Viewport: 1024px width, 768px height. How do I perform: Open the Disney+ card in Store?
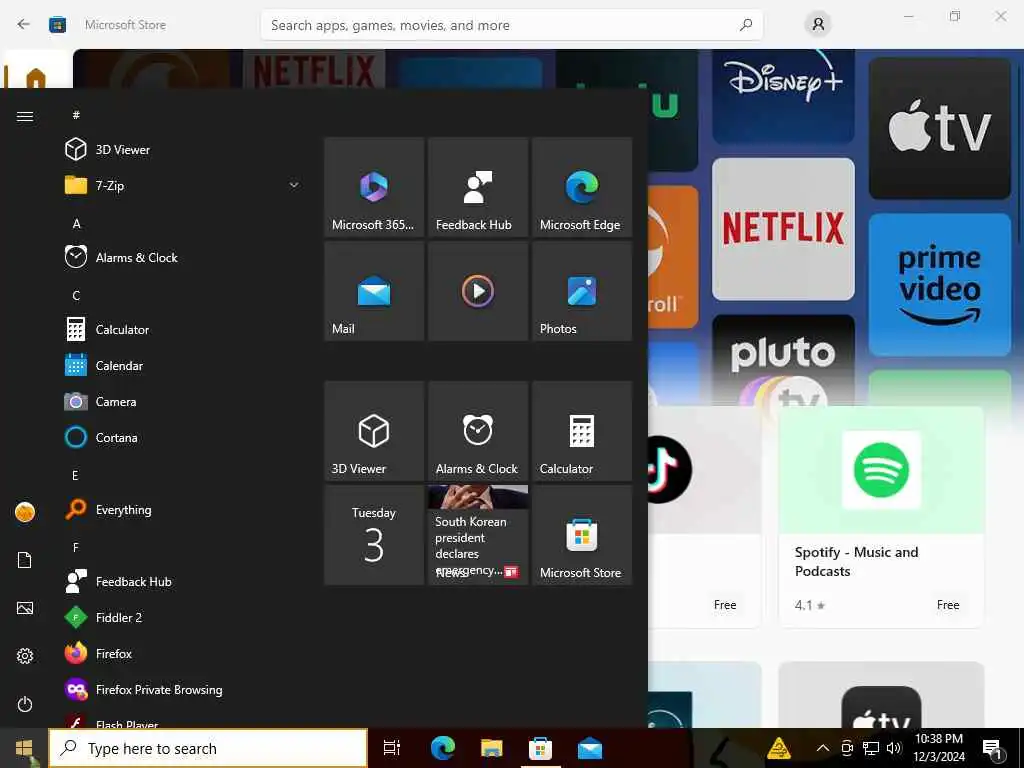(x=783, y=97)
